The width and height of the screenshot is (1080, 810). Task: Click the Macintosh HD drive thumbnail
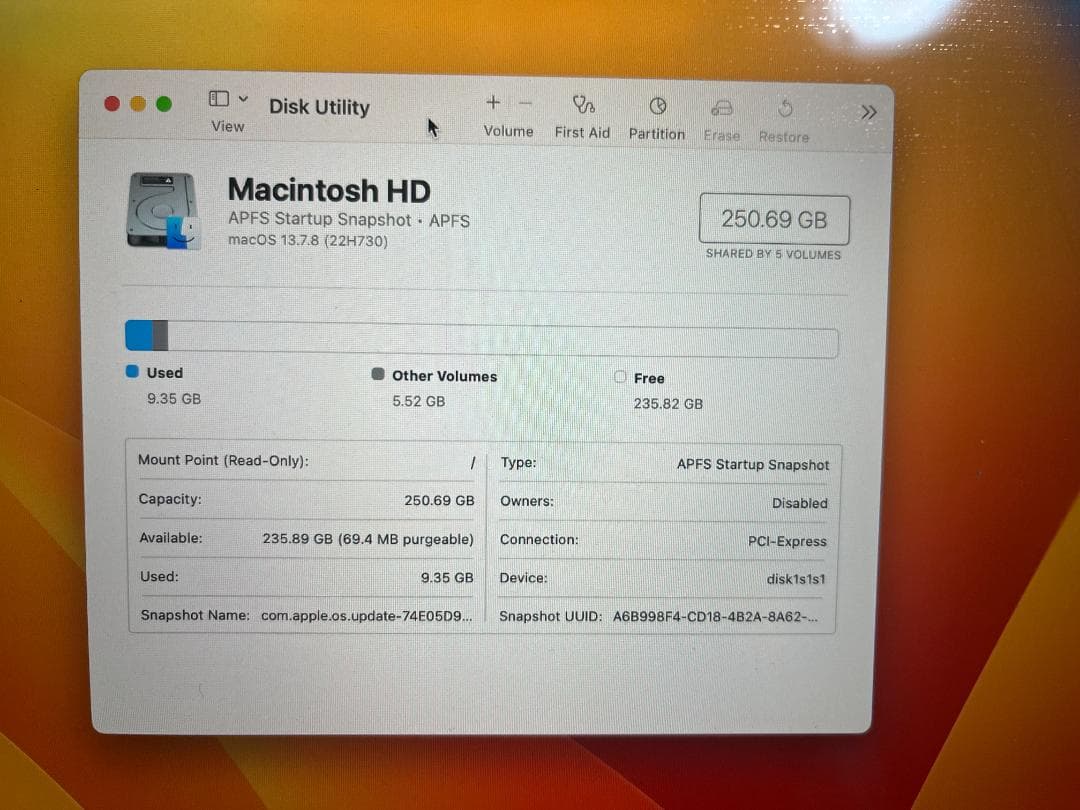tap(160, 210)
